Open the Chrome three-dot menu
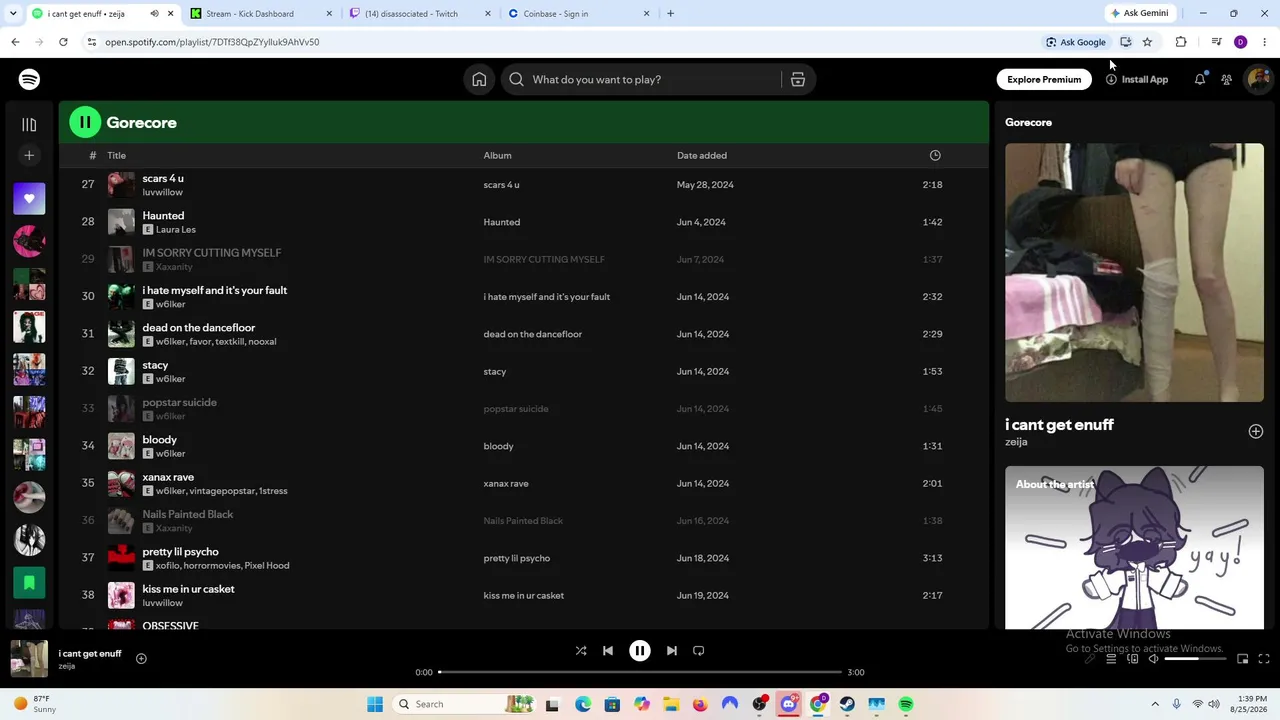 tap(1264, 42)
